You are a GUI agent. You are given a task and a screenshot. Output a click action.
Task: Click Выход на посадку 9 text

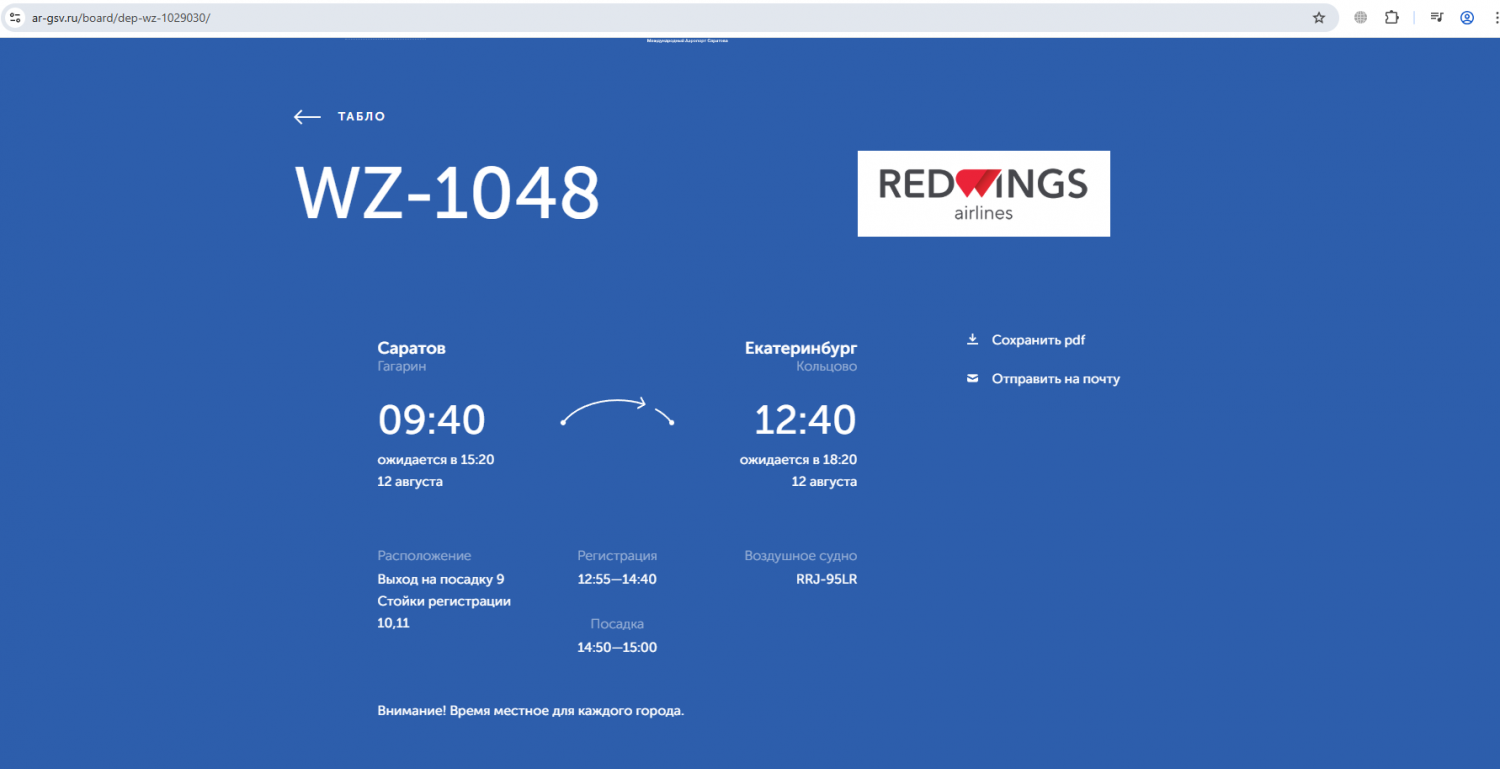pyautogui.click(x=441, y=579)
